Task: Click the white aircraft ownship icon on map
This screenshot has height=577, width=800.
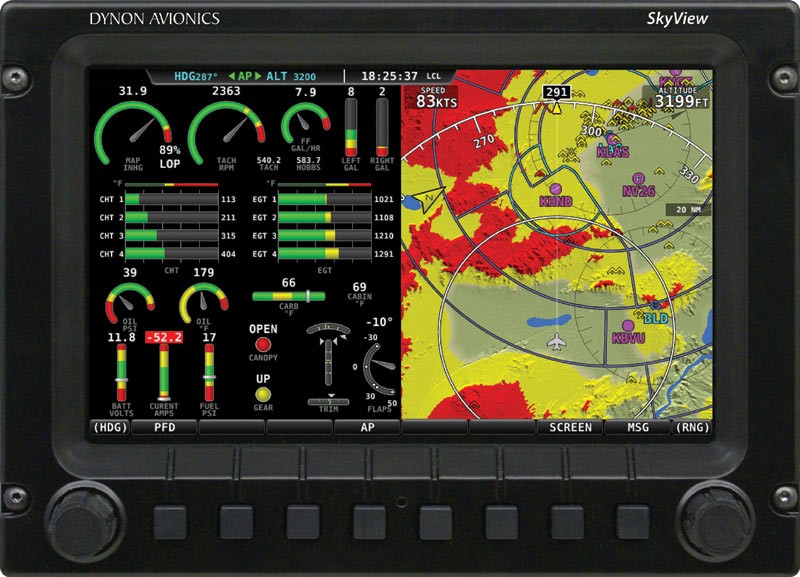Action: [x=557, y=341]
